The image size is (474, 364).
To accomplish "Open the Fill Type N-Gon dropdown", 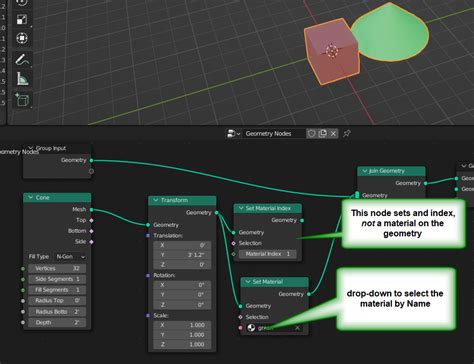I will coord(70,257).
